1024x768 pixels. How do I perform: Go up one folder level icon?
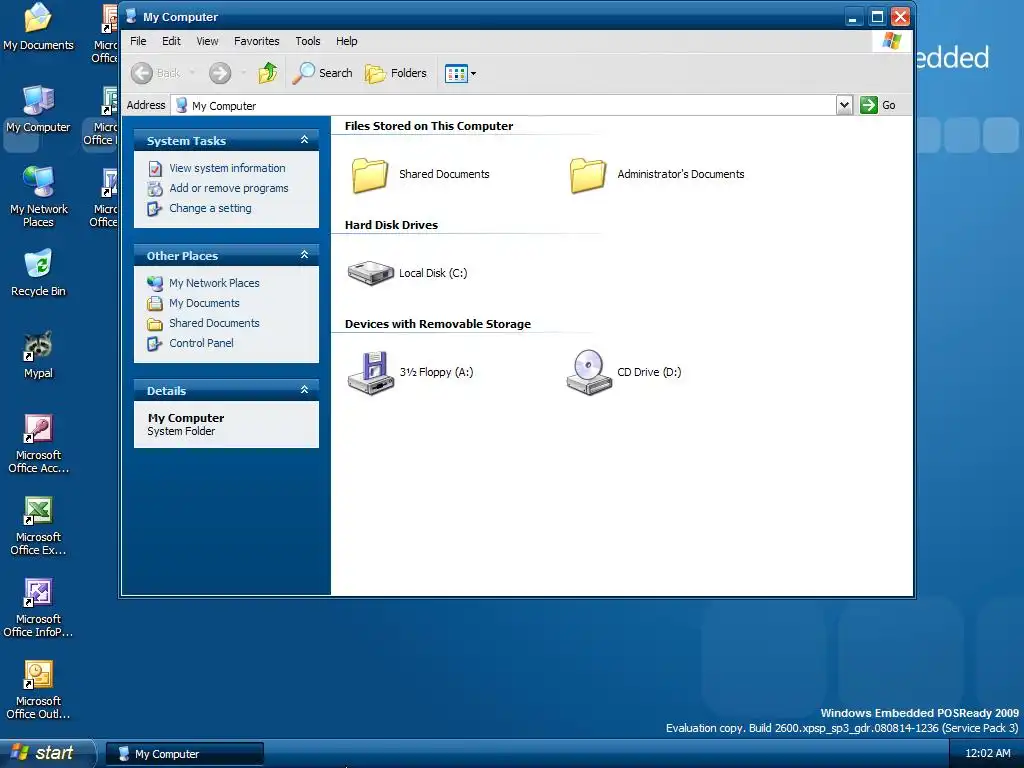[268, 73]
